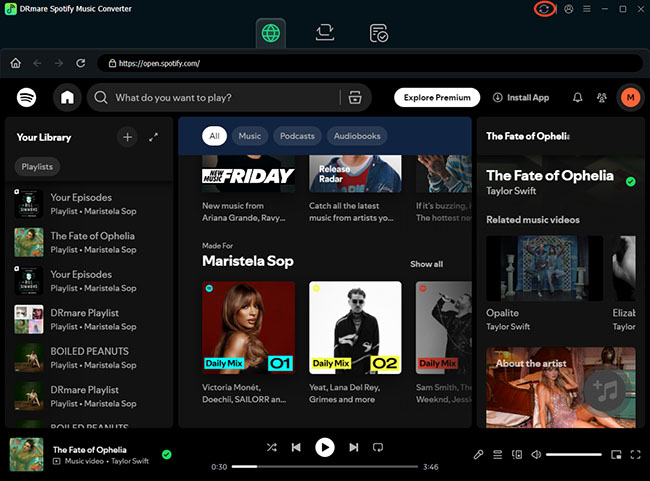Open the miniplayer icon
Viewport: 650px width, 481px height.
coord(616,454)
